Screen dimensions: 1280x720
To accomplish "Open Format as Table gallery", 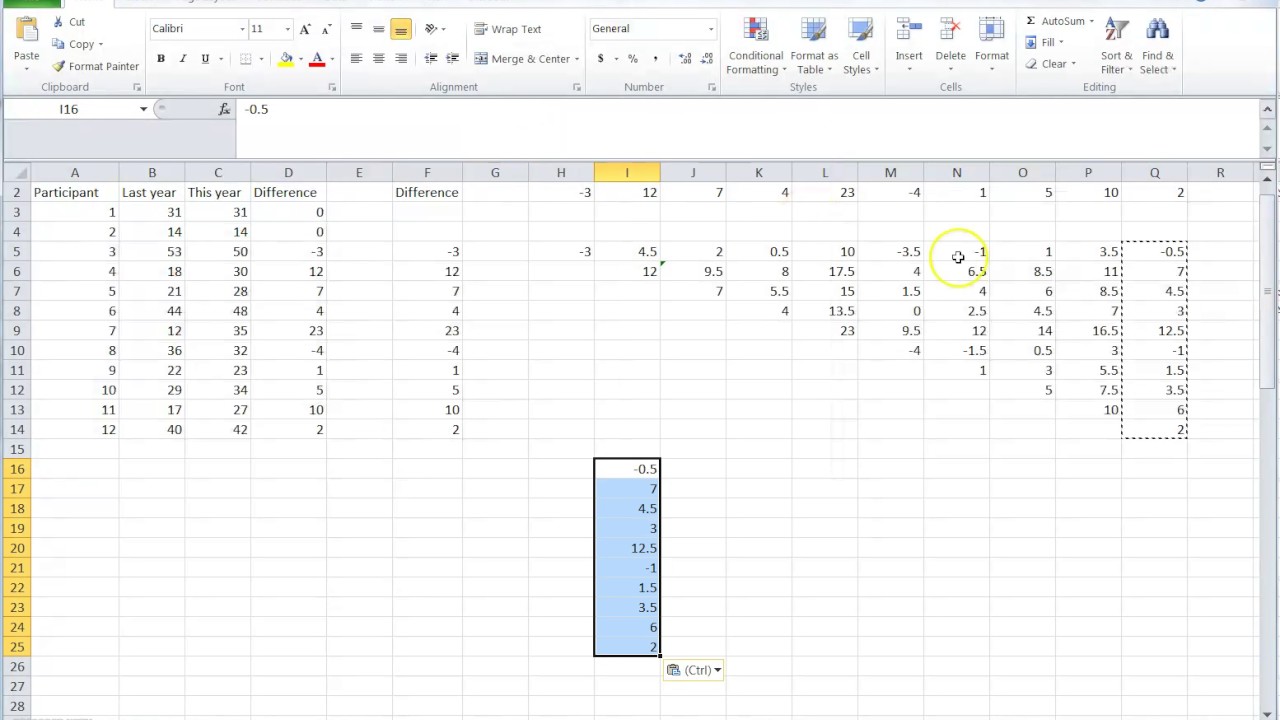I will click(814, 46).
